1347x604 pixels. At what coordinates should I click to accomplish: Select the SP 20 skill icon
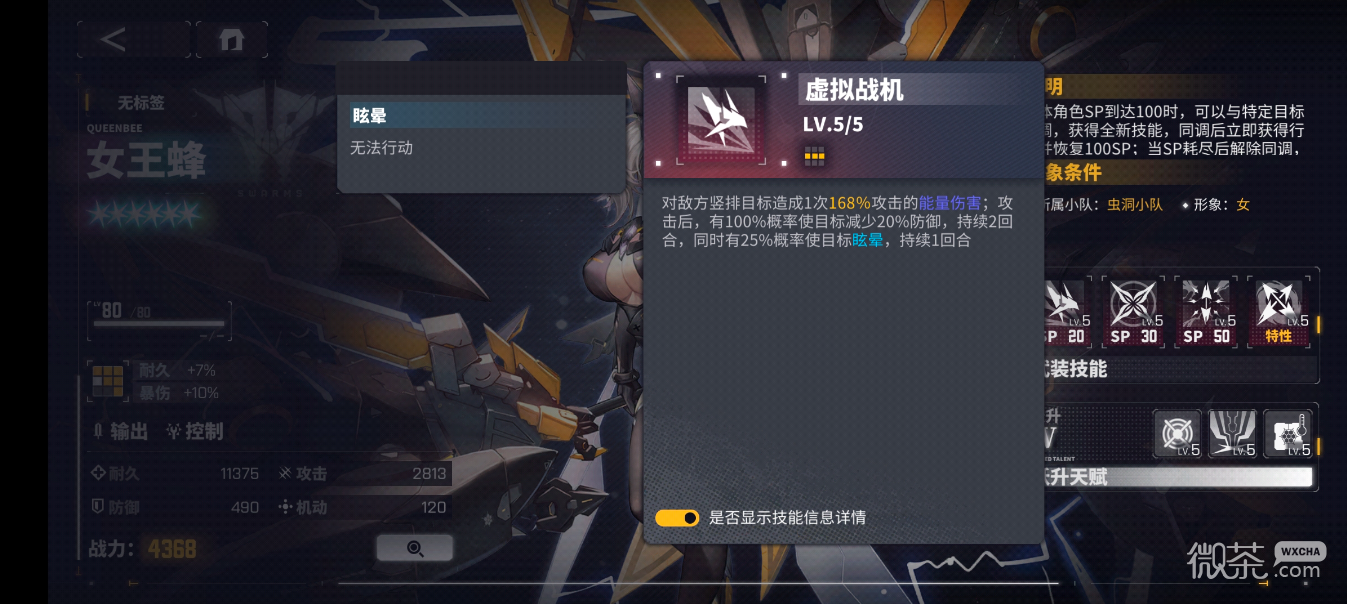(x=1065, y=312)
